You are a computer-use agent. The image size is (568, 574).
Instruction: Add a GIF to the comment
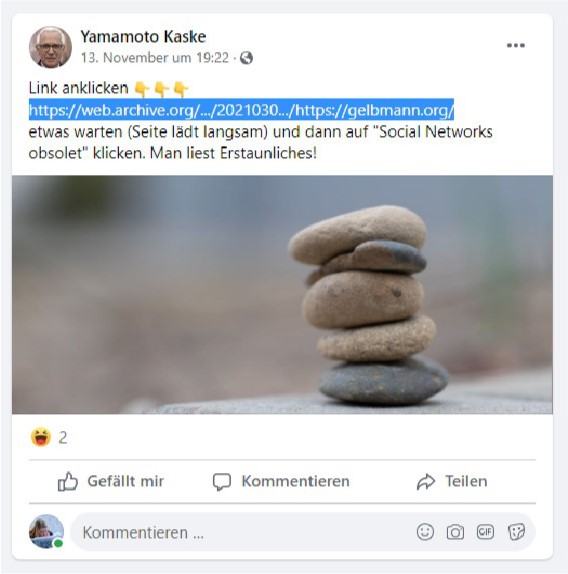point(485,532)
